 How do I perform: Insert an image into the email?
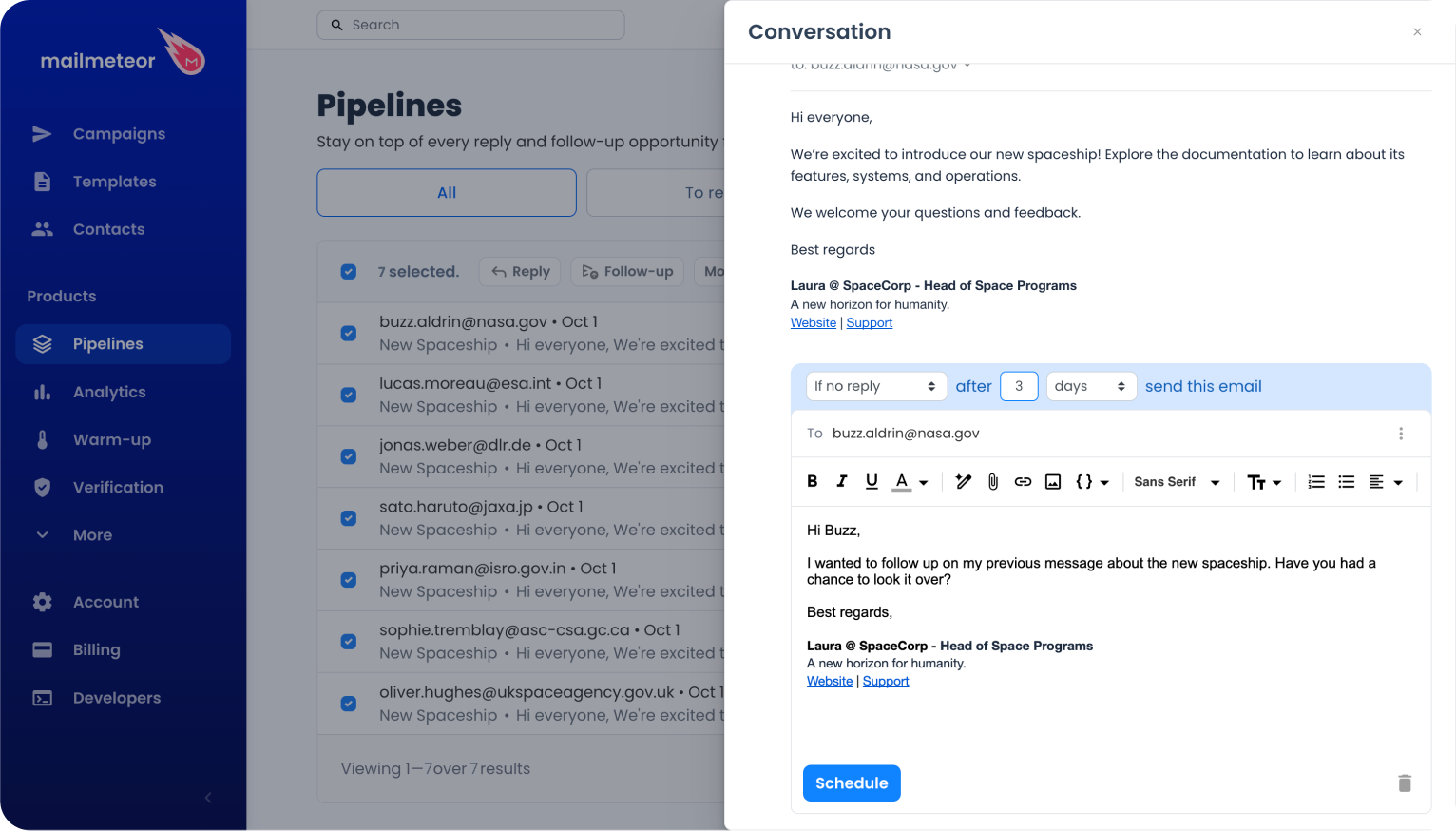pos(1053,482)
